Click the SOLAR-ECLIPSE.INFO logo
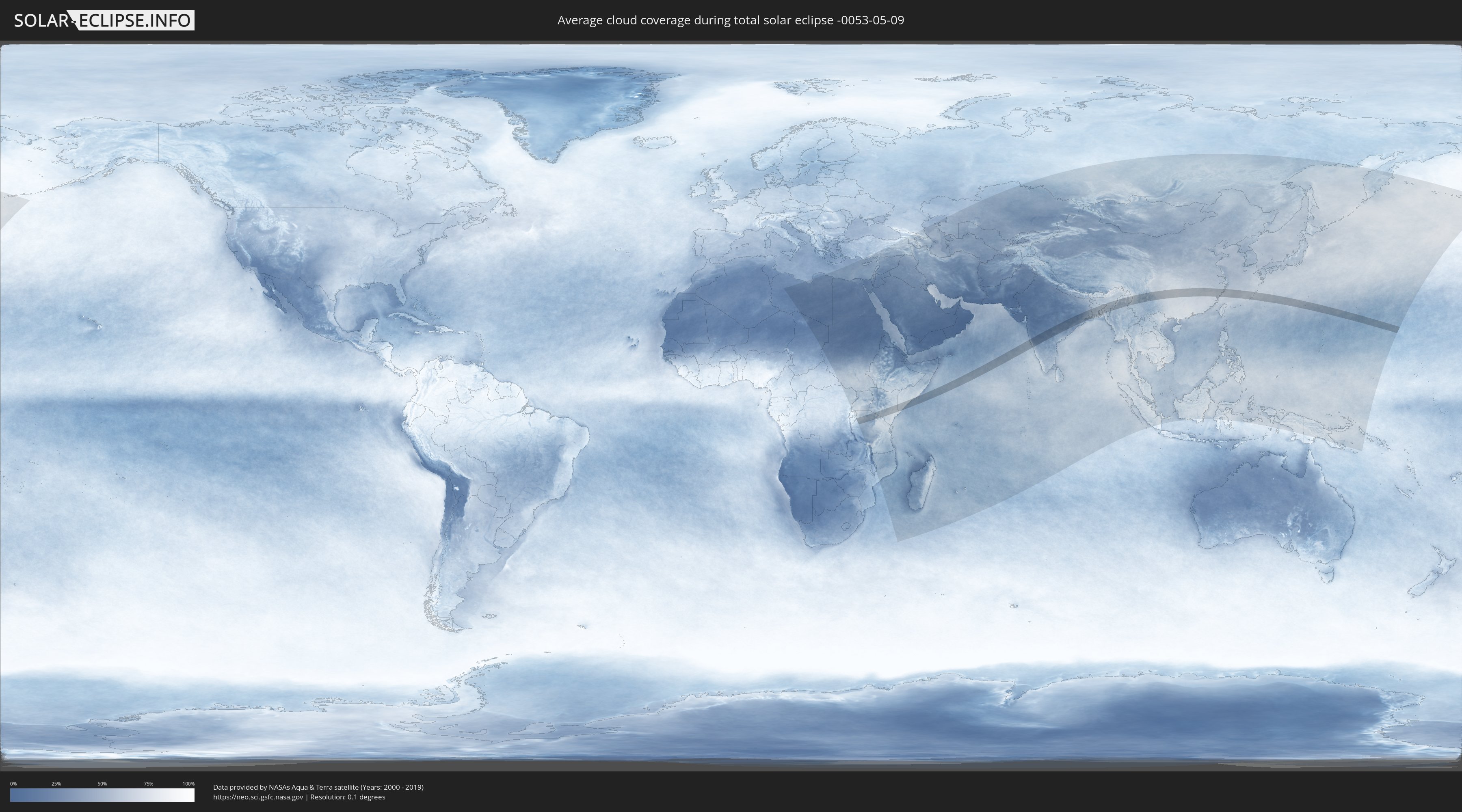1462x812 pixels. coord(104,20)
